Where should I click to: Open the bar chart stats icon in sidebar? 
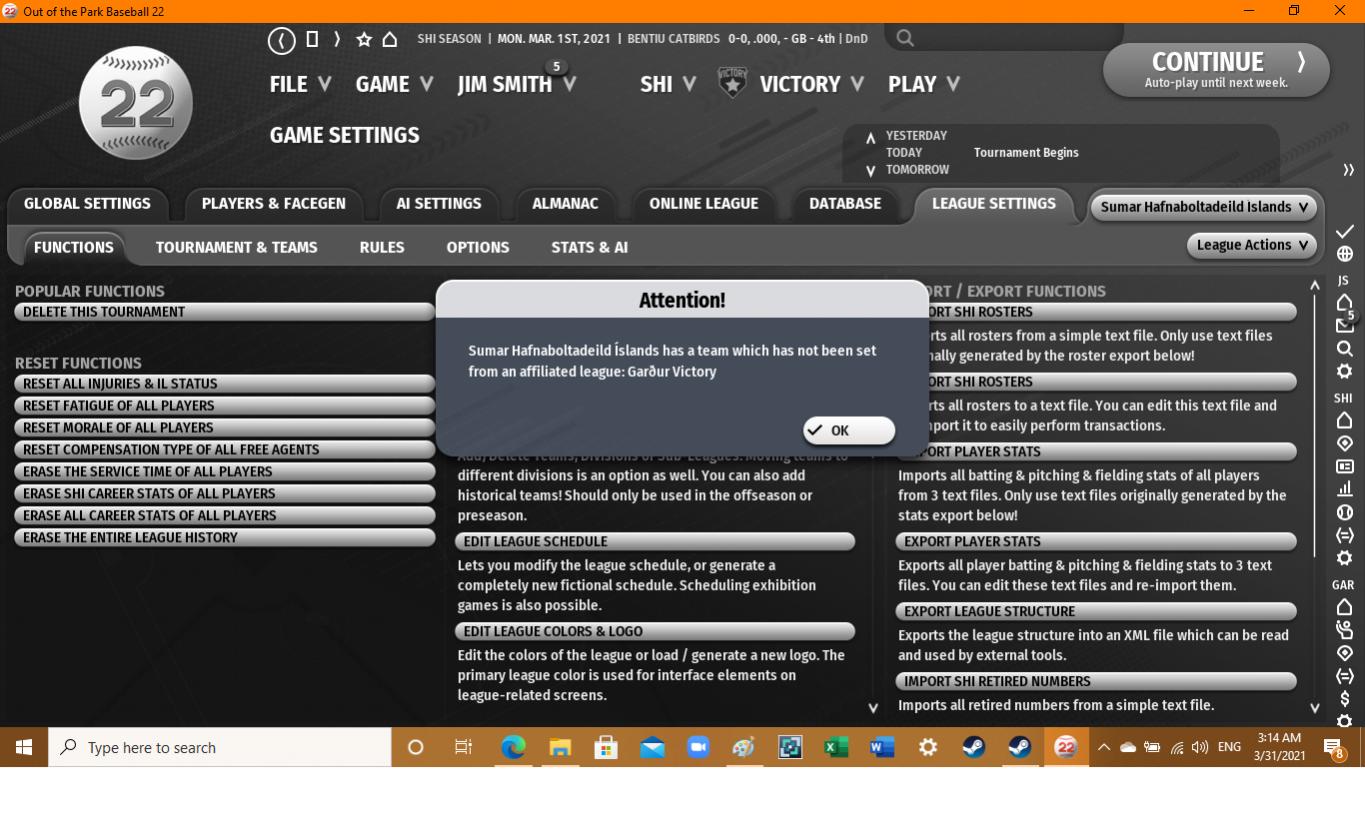click(1344, 489)
